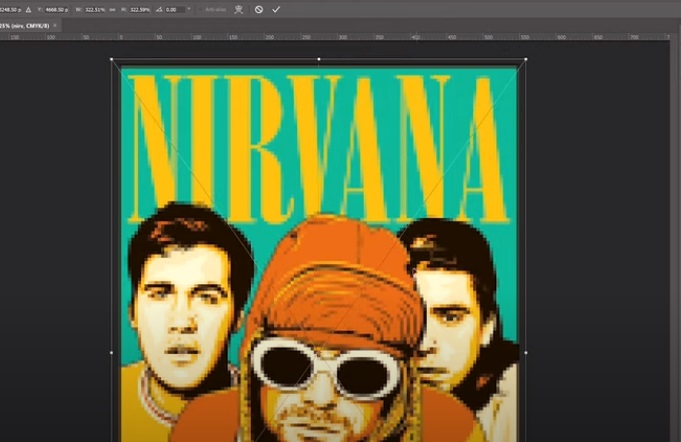
Task: Click the left-middle transform handle
Action: click(x=112, y=353)
